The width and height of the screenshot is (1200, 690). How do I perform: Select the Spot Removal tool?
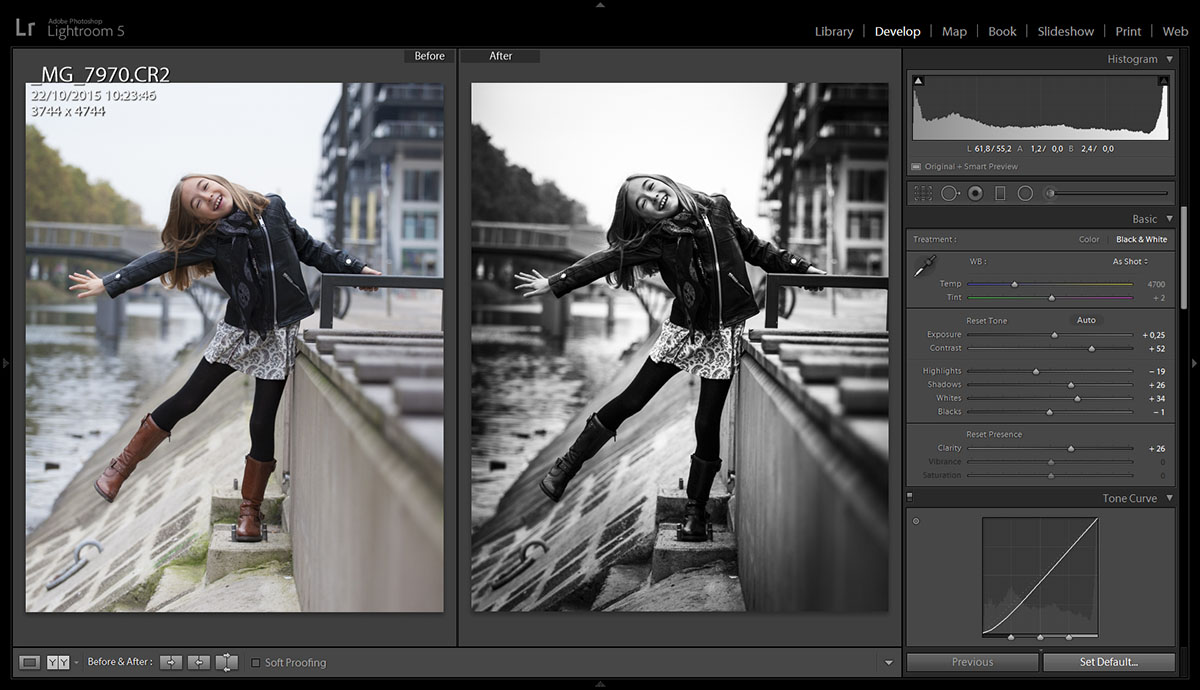click(x=949, y=192)
